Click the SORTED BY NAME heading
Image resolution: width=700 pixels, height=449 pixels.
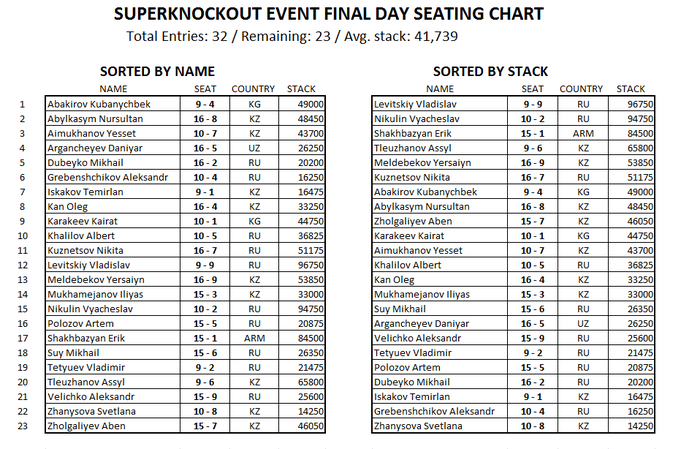coord(157,71)
